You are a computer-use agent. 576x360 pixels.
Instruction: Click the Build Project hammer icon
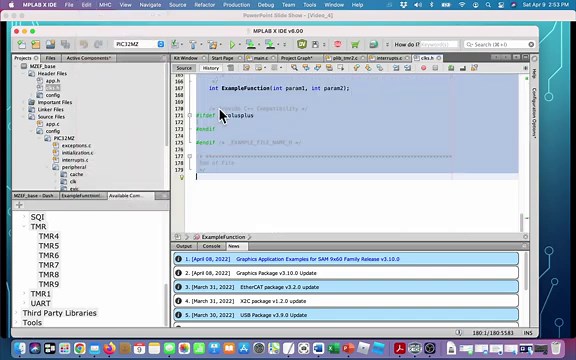[x=193, y=44]
